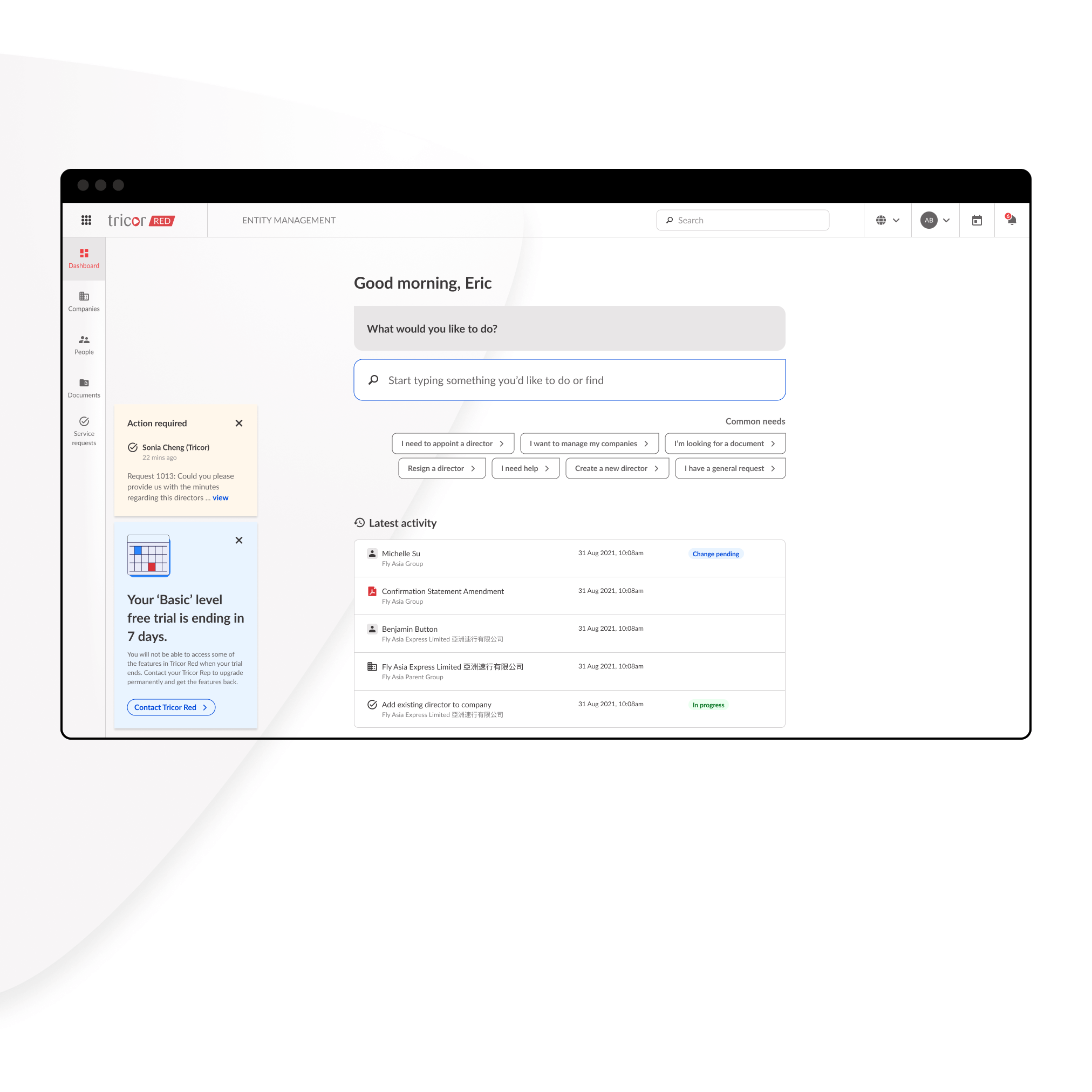
Task: Click the Contact Tricor Red button
Action: click(x=170, y=707)
